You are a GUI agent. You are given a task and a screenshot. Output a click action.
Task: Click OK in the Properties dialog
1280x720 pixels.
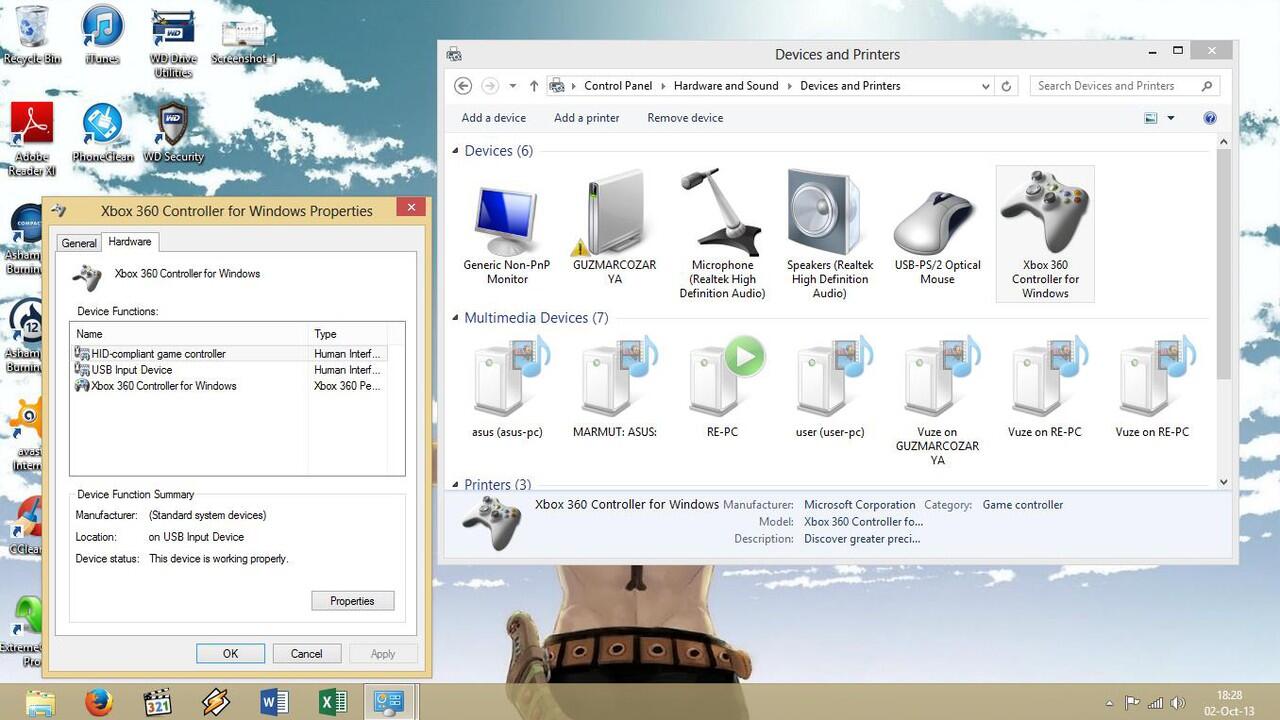[230, 654]
